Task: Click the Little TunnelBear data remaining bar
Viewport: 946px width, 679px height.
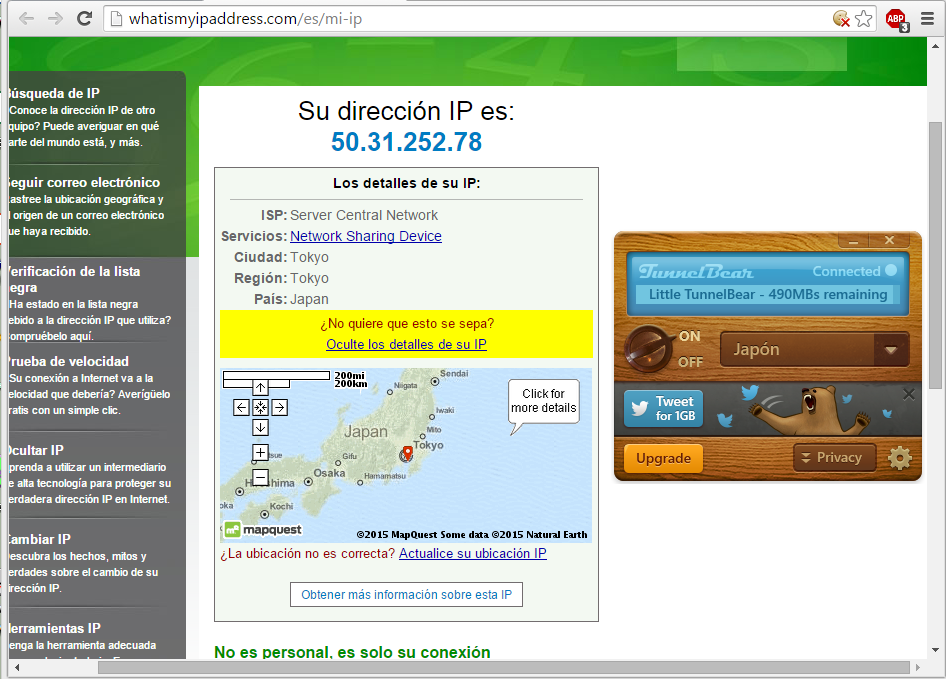Action: tap(767, 295)
